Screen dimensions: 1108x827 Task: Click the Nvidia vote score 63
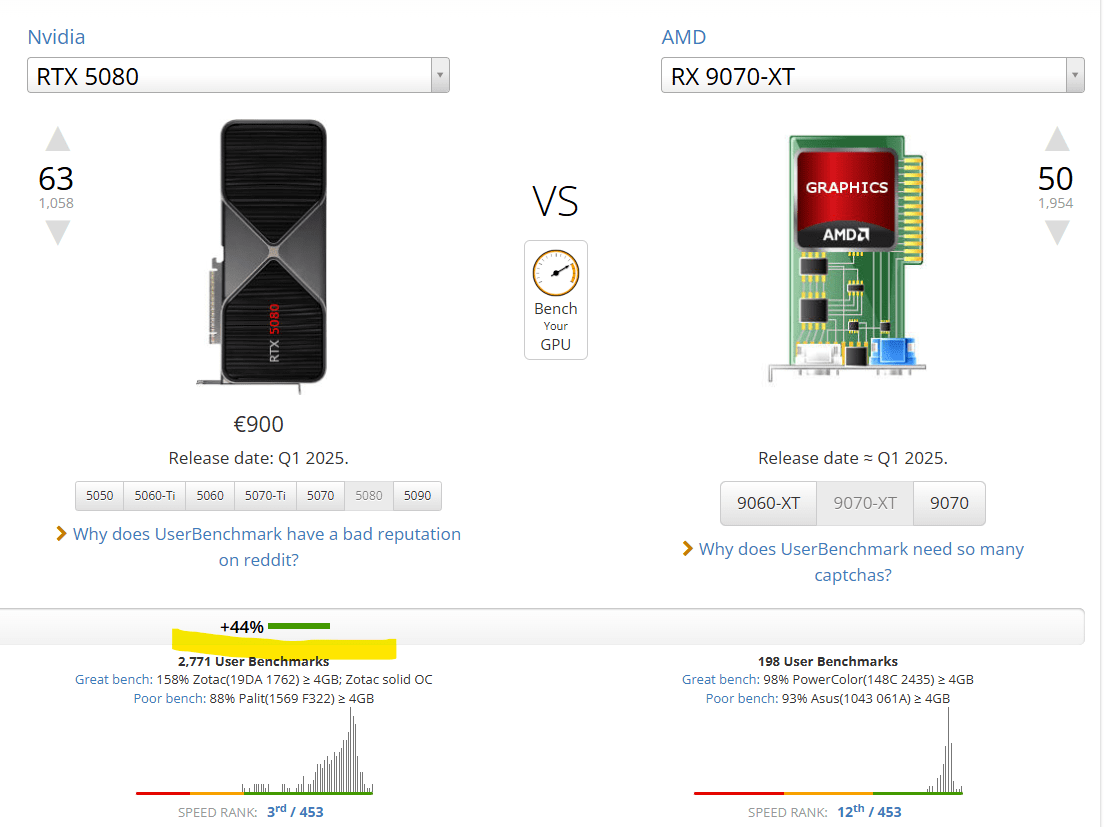pyautogui.click(x=56, y=178)
